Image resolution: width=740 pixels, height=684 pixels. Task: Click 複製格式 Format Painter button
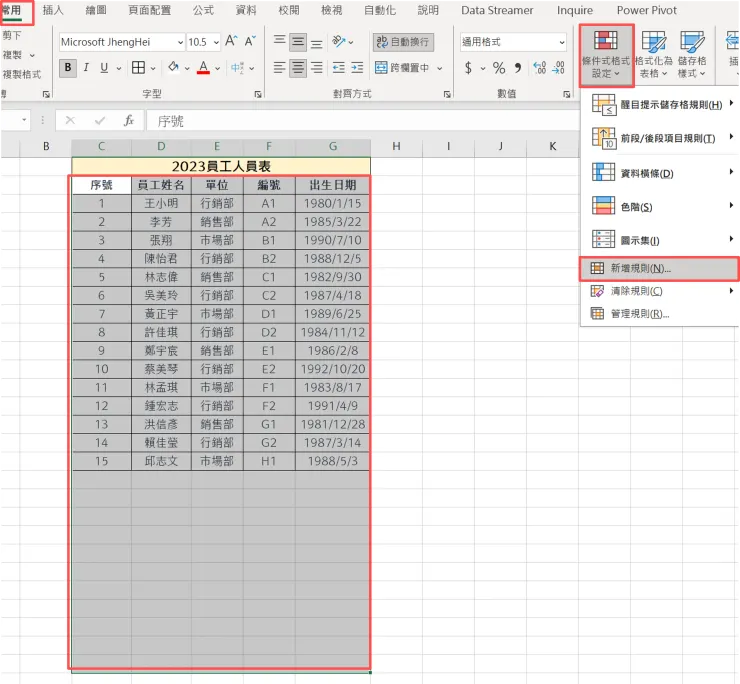click(x=21, y=75)
